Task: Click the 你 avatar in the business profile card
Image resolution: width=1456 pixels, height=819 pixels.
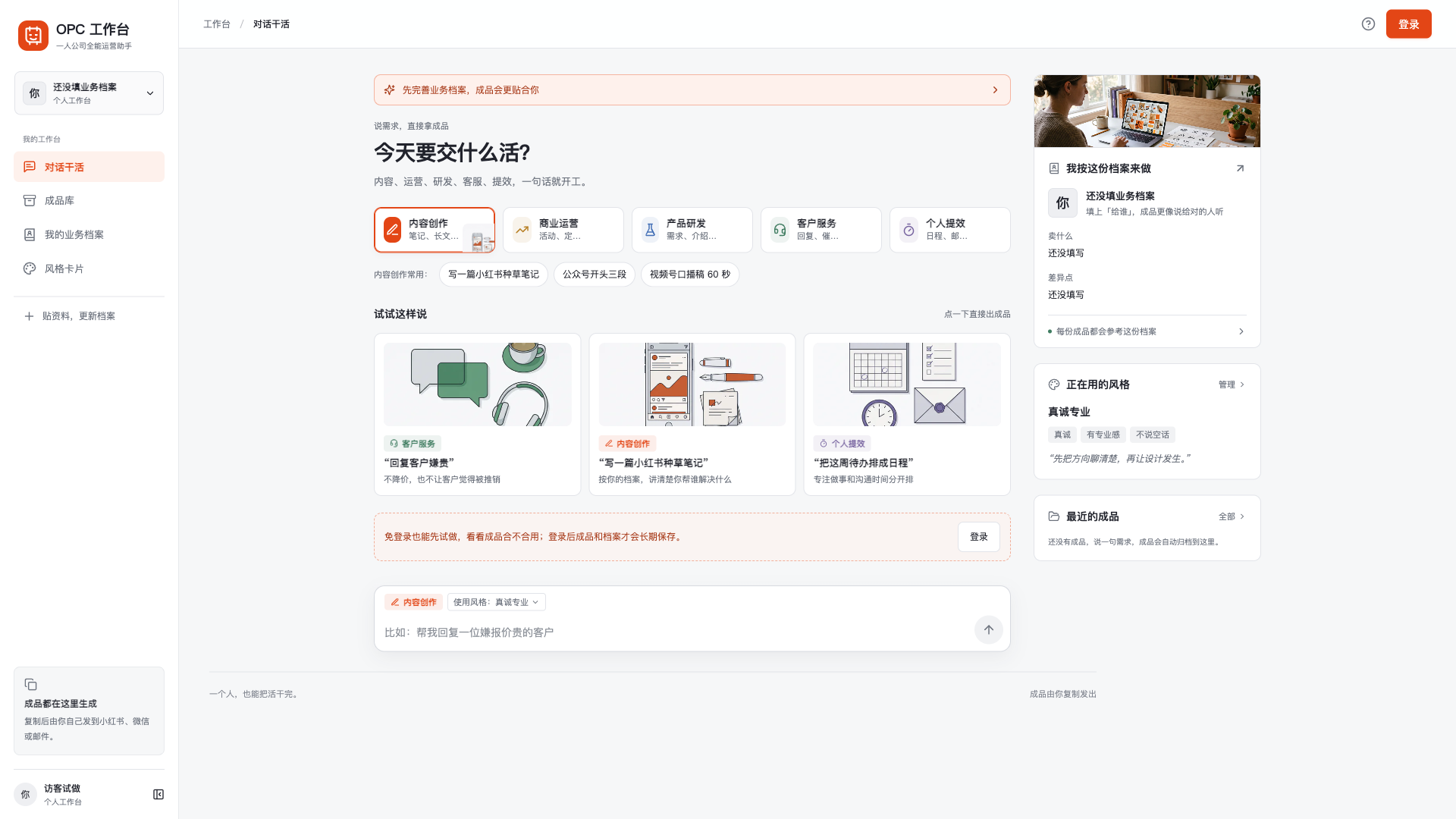Action: (x=1062, y=203)
